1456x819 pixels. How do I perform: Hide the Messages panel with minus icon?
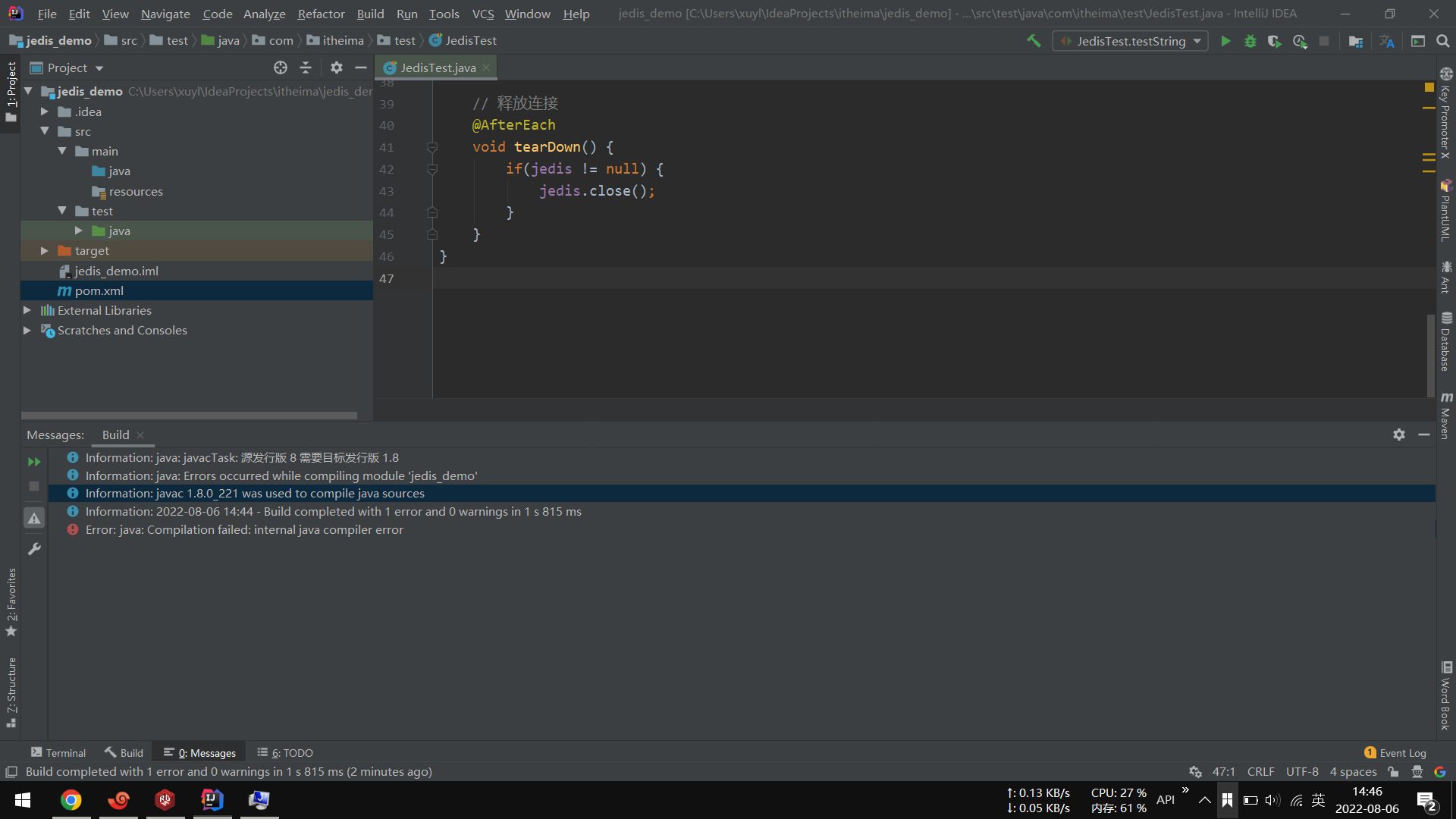tap(1424, 435)
